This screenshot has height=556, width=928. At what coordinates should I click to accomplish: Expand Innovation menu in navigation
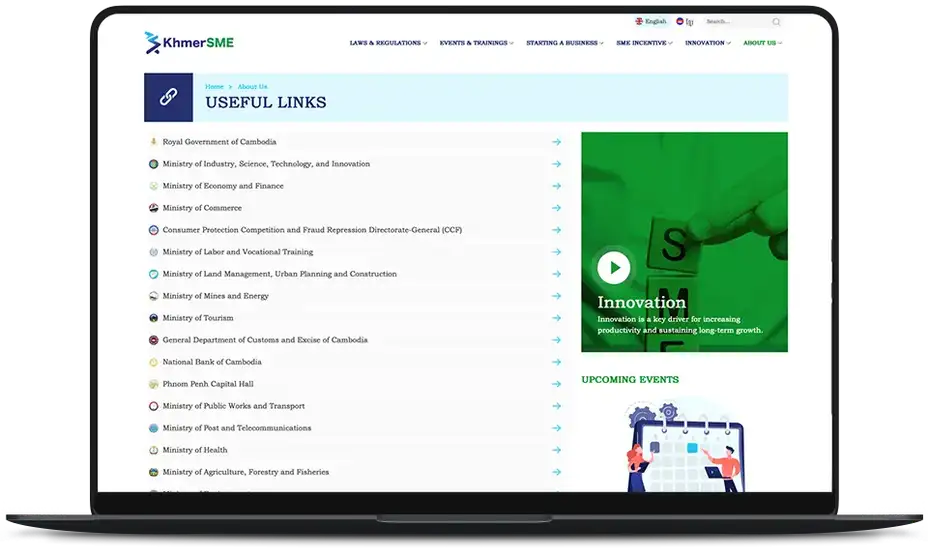click(x=708, y=43)
